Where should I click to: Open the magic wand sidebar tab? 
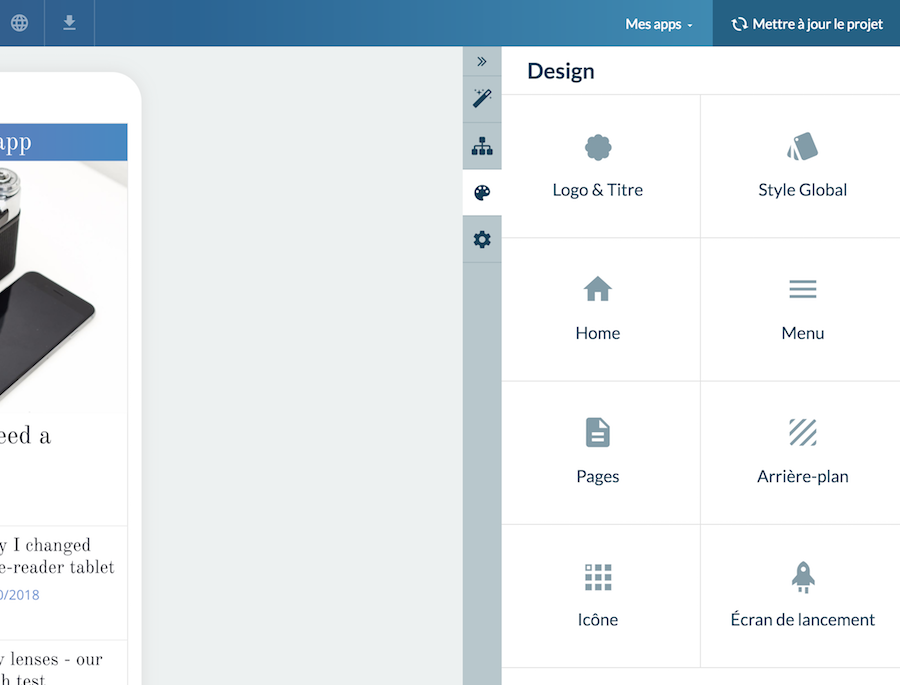coord(482,98)
